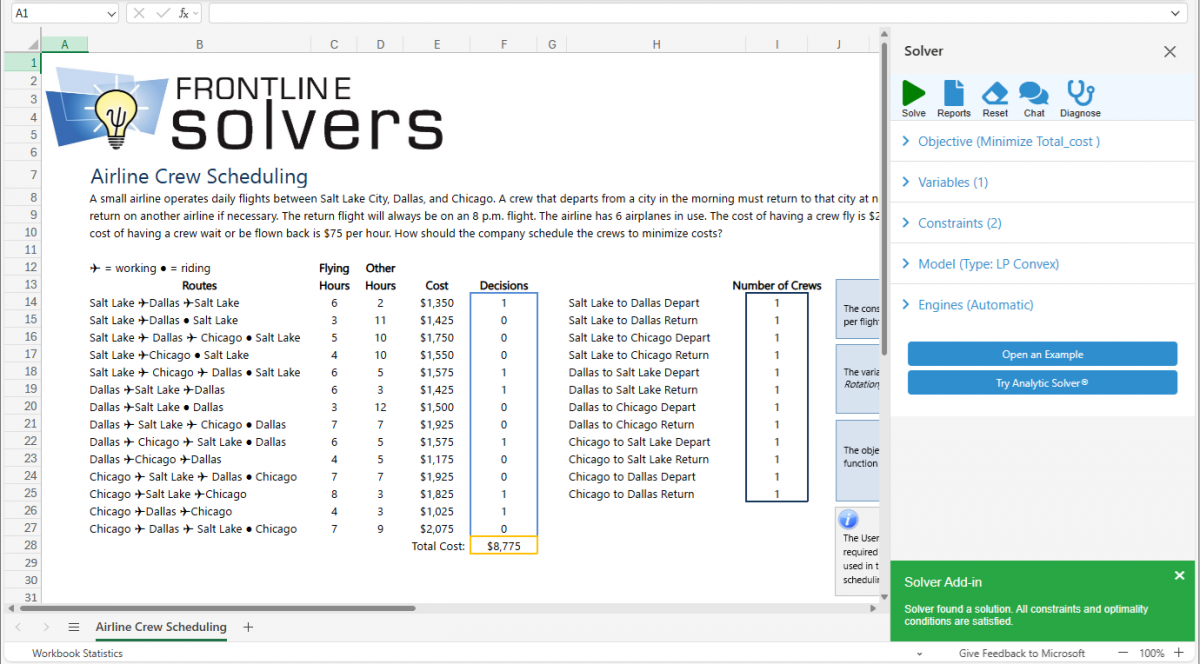Open the Name Box dropdown

point(110,14)
